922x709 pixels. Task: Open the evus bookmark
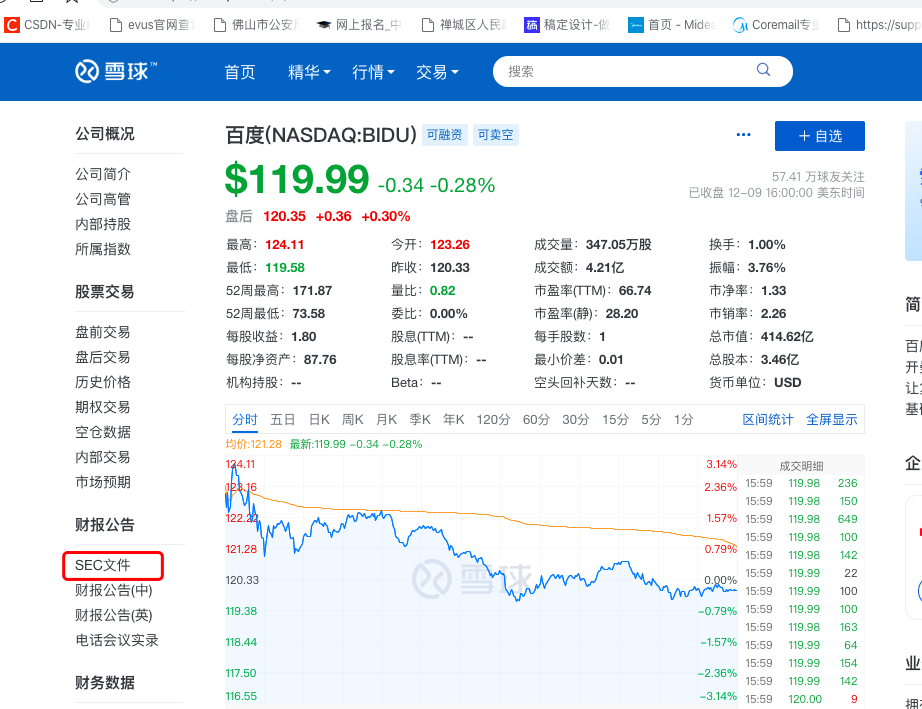pos(152,25)
